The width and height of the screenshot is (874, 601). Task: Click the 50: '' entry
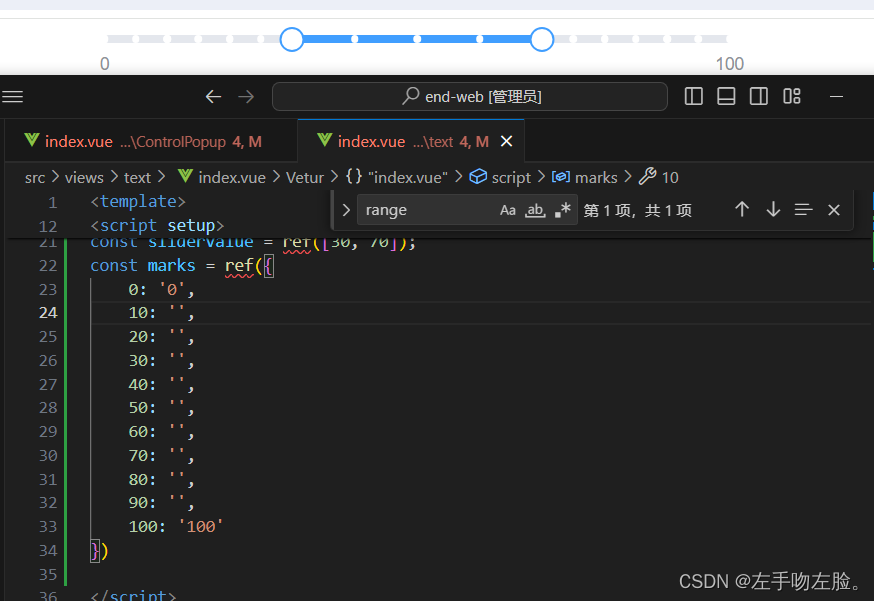tap(161, 408)
